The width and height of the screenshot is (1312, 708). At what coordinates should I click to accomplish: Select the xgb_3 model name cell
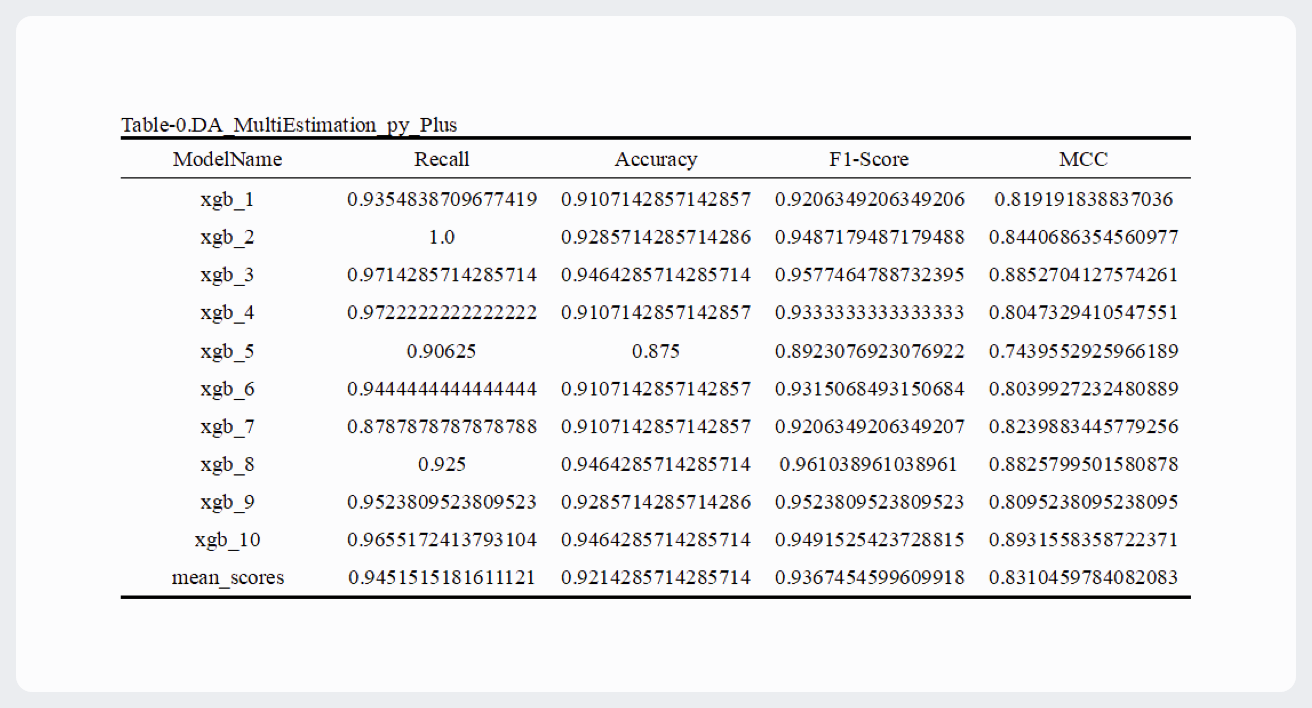click(227, 275)
